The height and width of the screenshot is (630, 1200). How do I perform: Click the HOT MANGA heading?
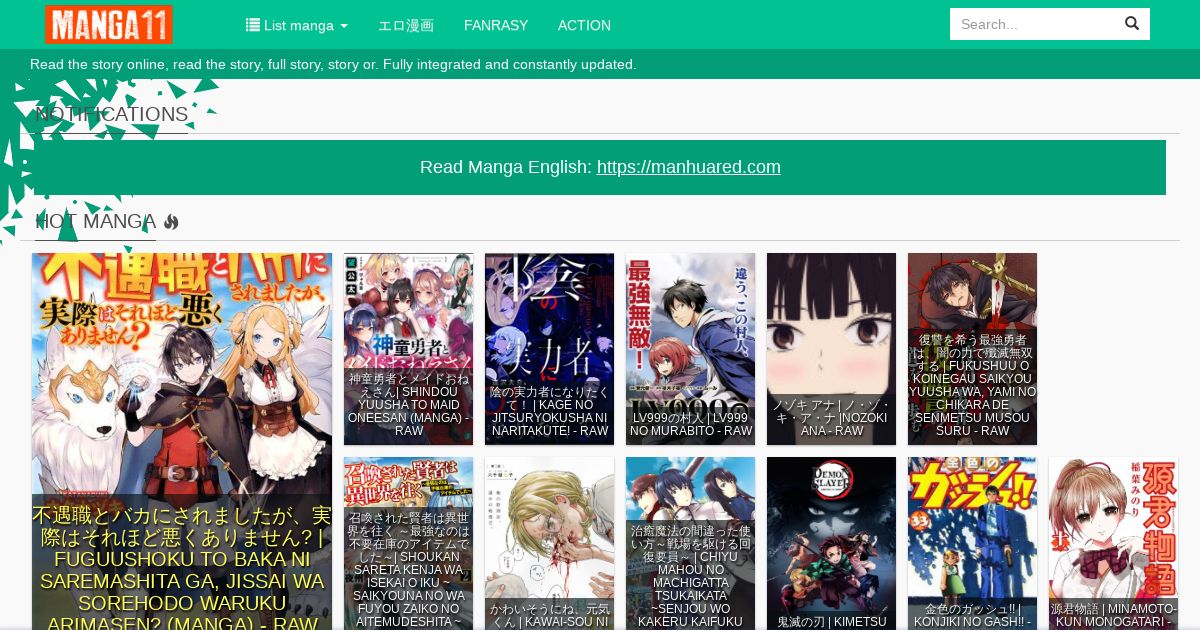(x=95, y=222)
